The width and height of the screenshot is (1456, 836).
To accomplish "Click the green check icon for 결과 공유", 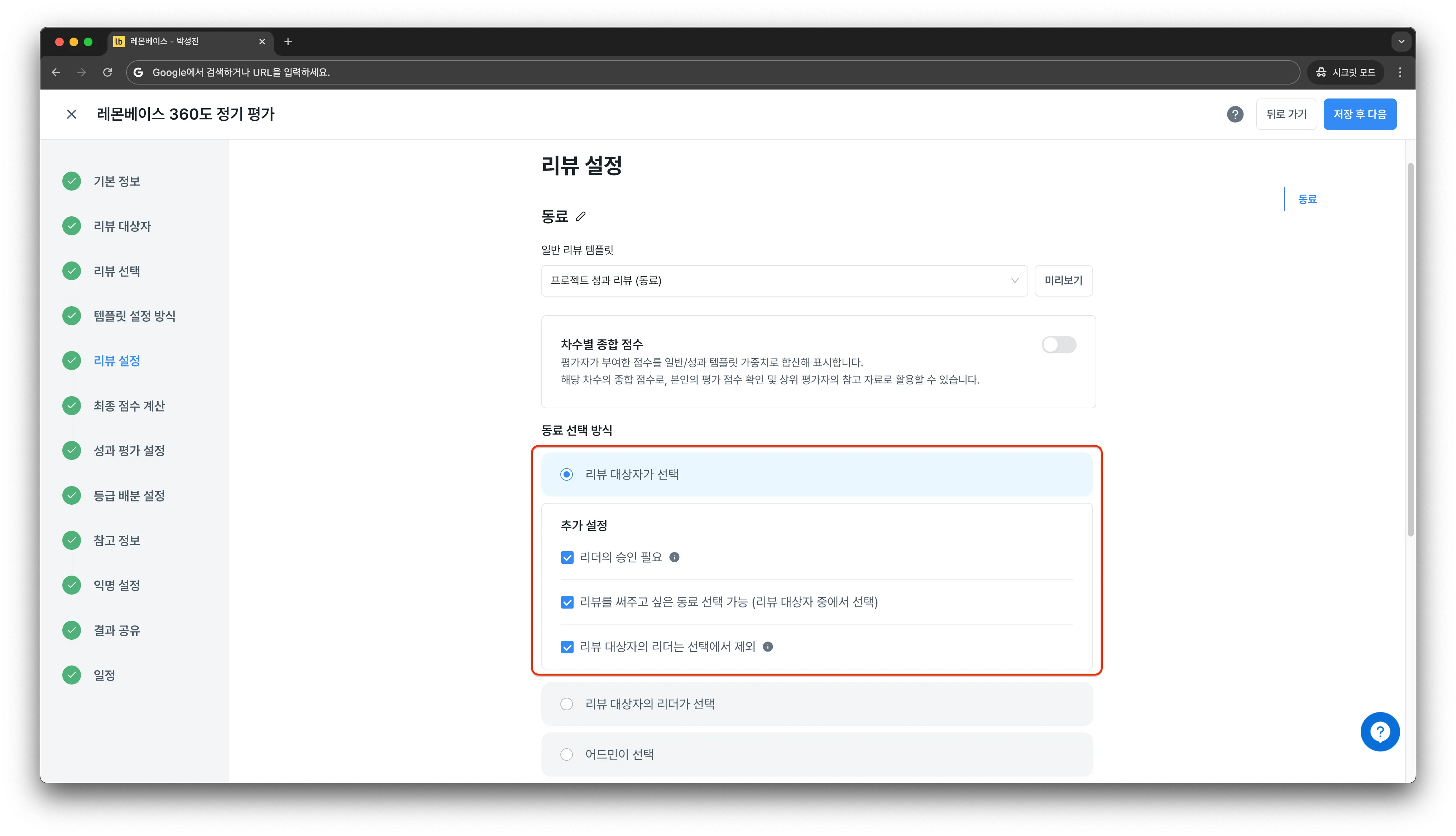I will pos(71,630).
